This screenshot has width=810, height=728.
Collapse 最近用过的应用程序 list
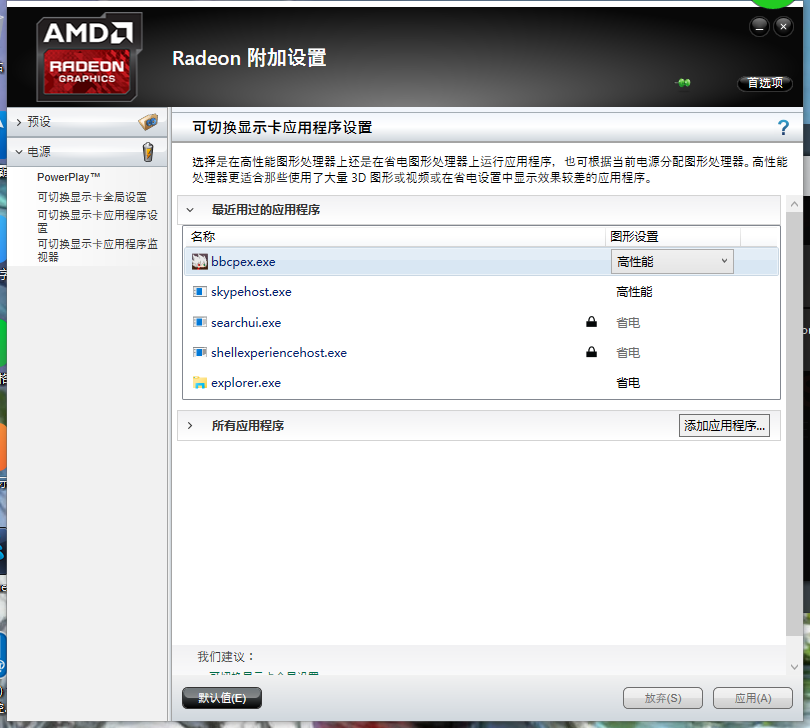190,210
